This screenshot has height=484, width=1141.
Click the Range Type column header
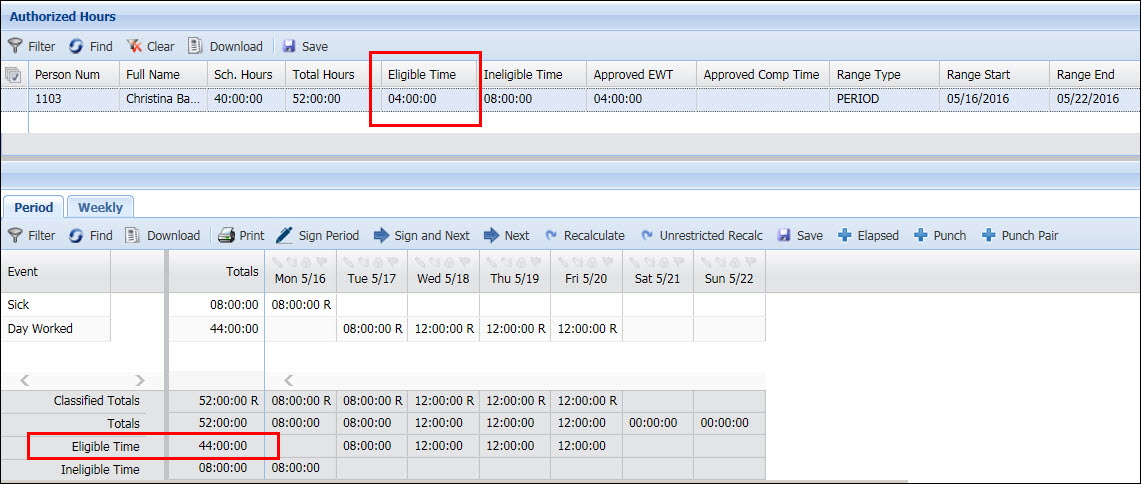tap(868, 75)
